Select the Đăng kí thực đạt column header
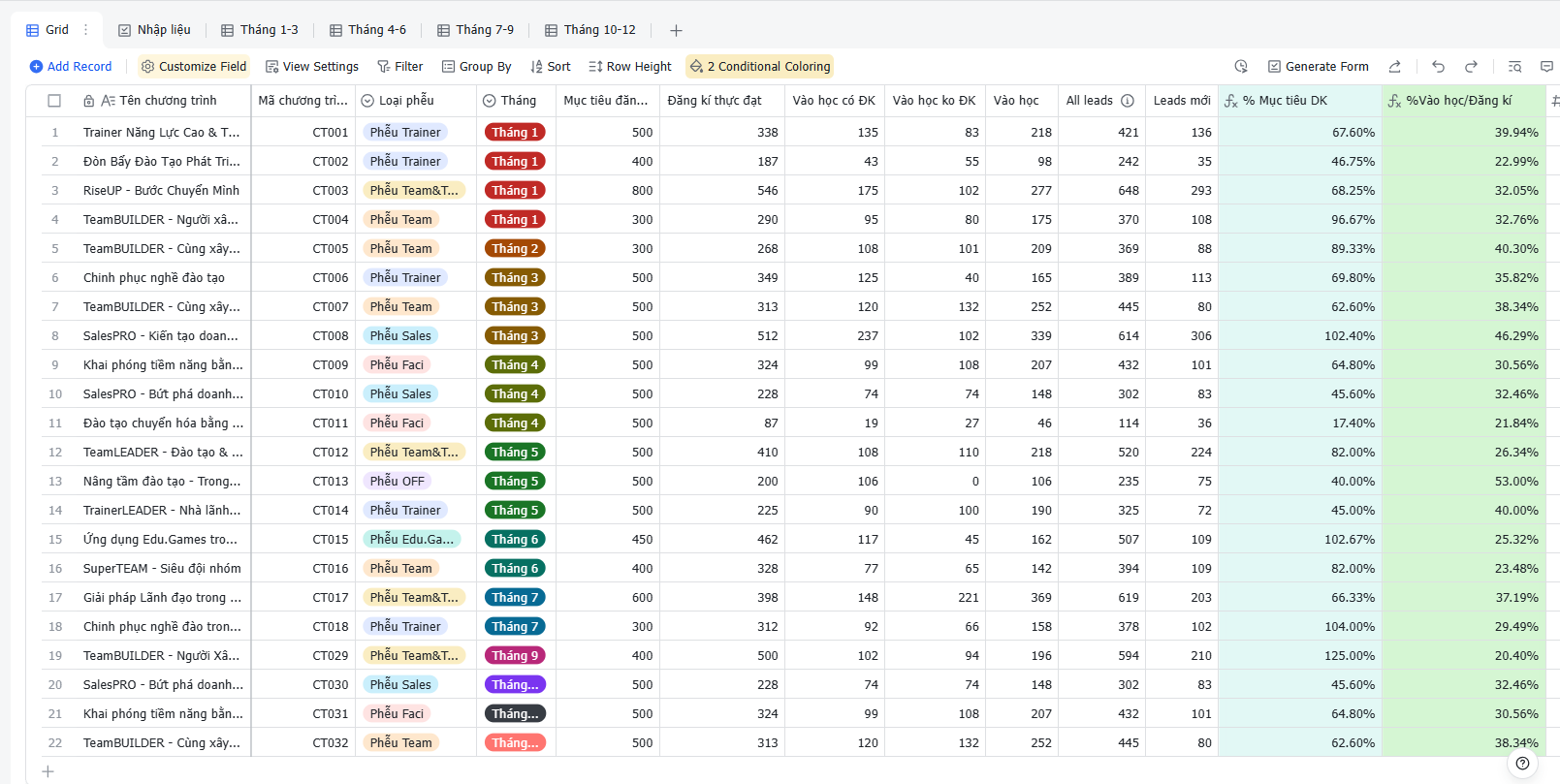1560x784 pixels. tap(722, 101)
